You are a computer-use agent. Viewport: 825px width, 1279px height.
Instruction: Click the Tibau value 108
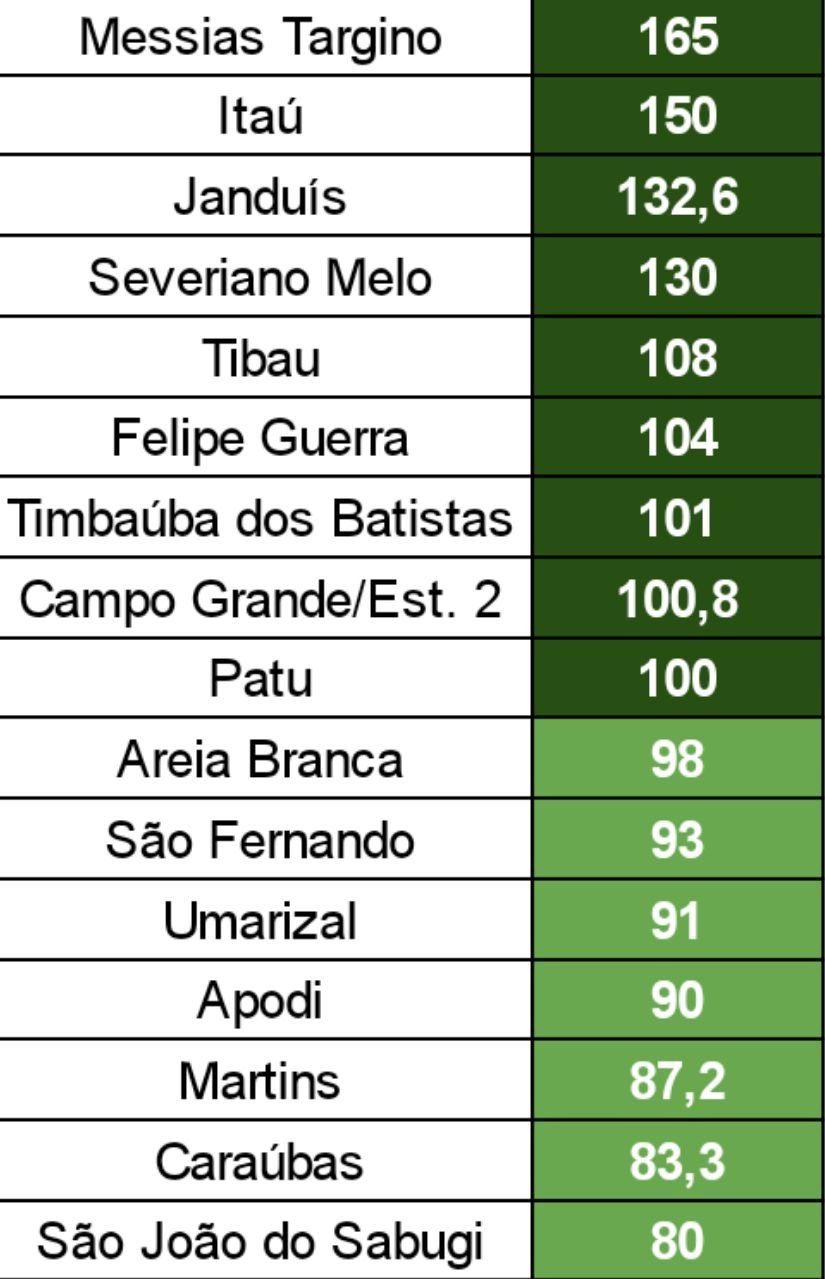point(679,356)
